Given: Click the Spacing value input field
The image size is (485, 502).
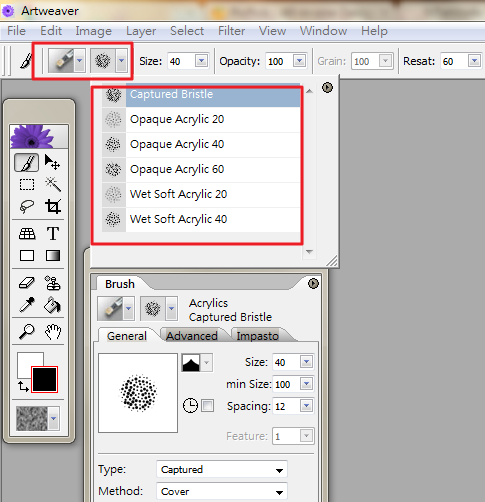Looking at the screenshot, I should pos(287,406).
